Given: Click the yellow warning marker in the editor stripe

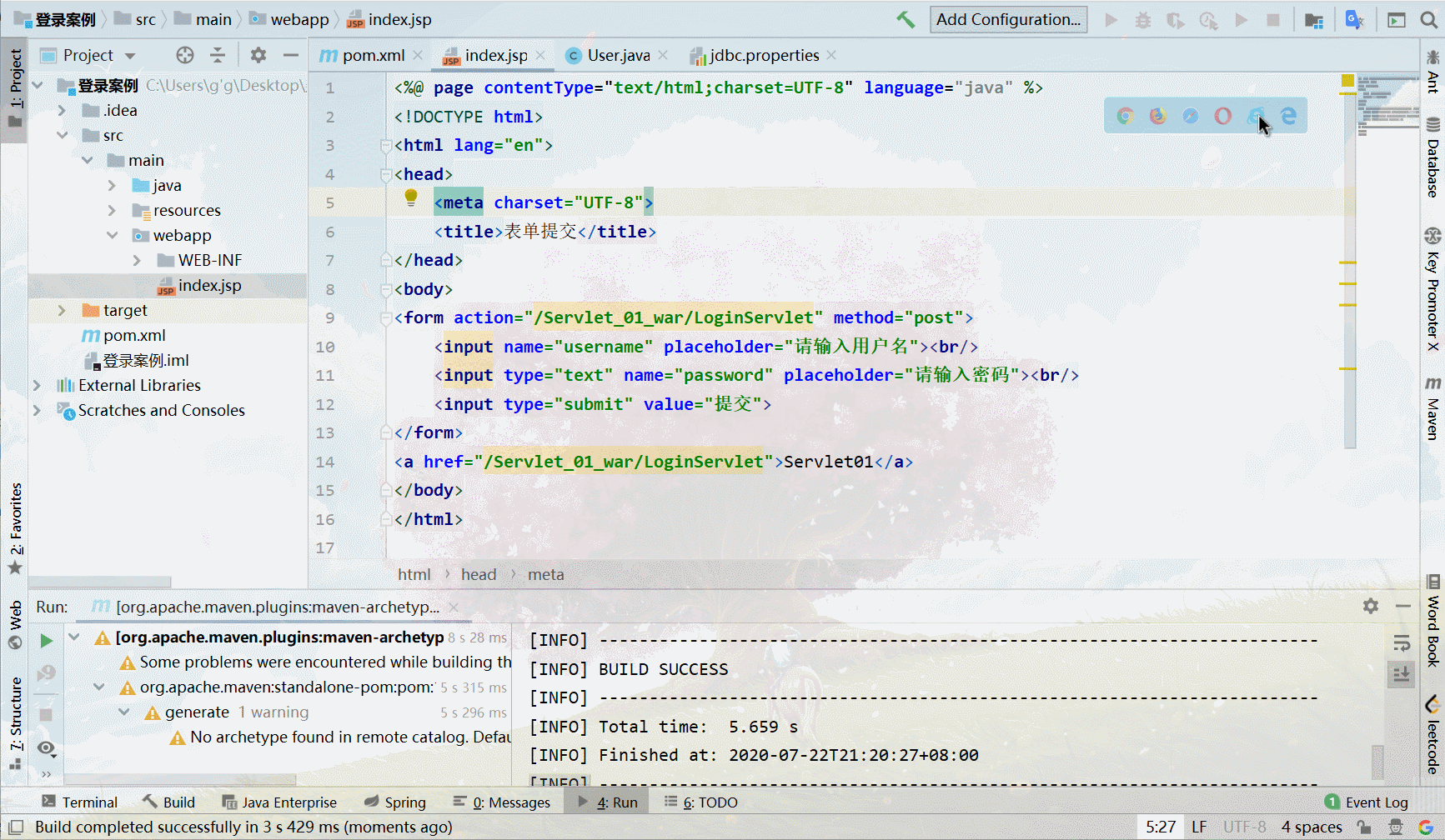Looking at the screenshot, I should (x=1347, y=81).
